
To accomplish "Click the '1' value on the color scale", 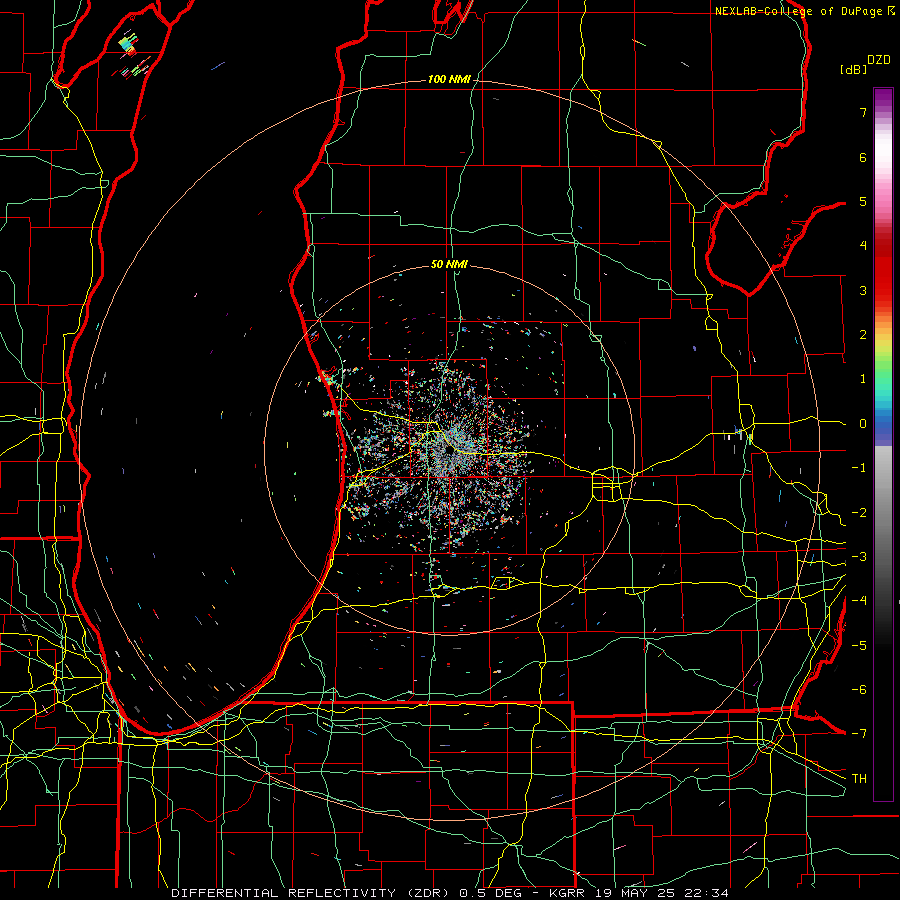I will point(863,379).
